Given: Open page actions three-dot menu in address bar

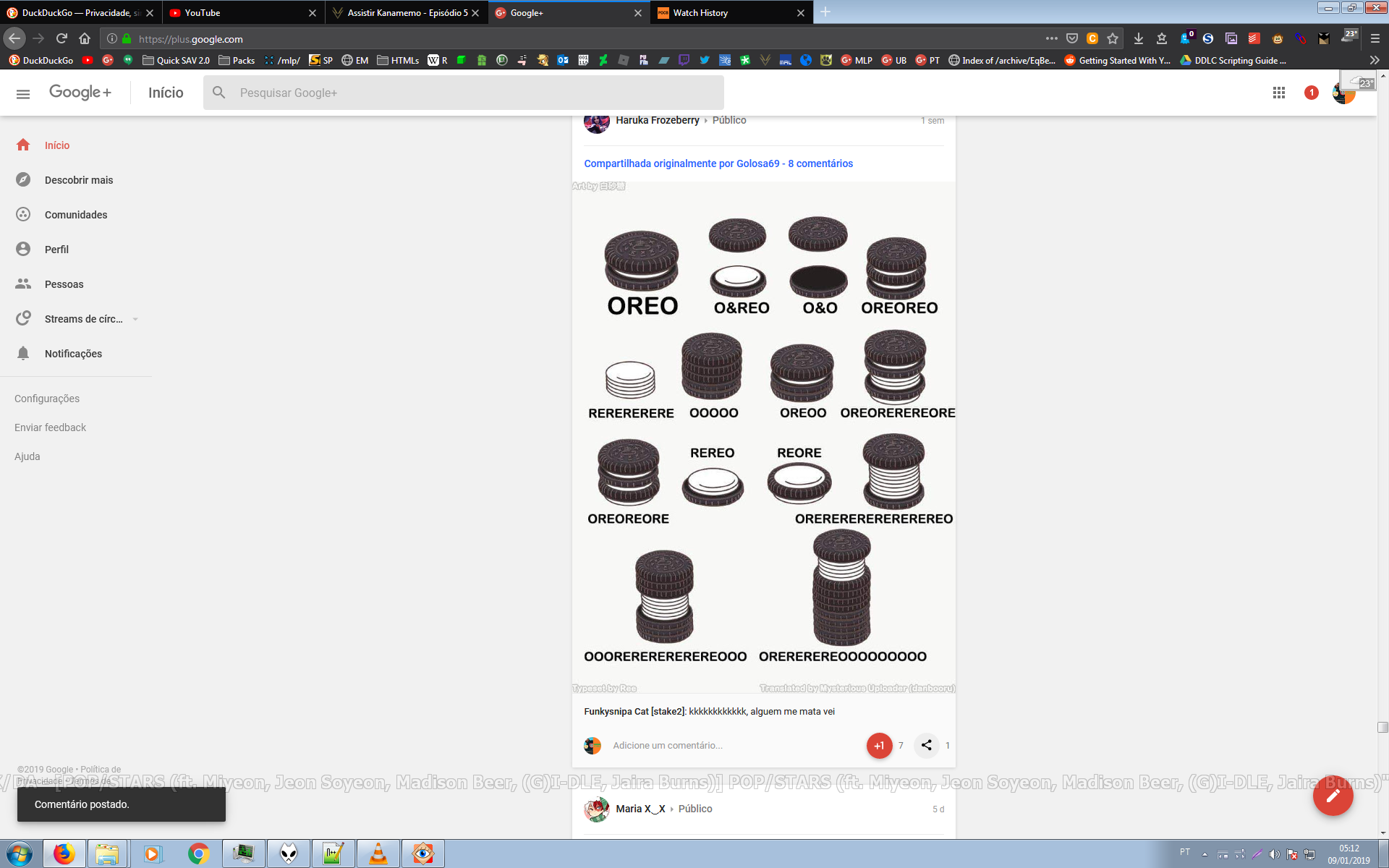Looking at the screenshot, I should click(x=1052, y=38).
